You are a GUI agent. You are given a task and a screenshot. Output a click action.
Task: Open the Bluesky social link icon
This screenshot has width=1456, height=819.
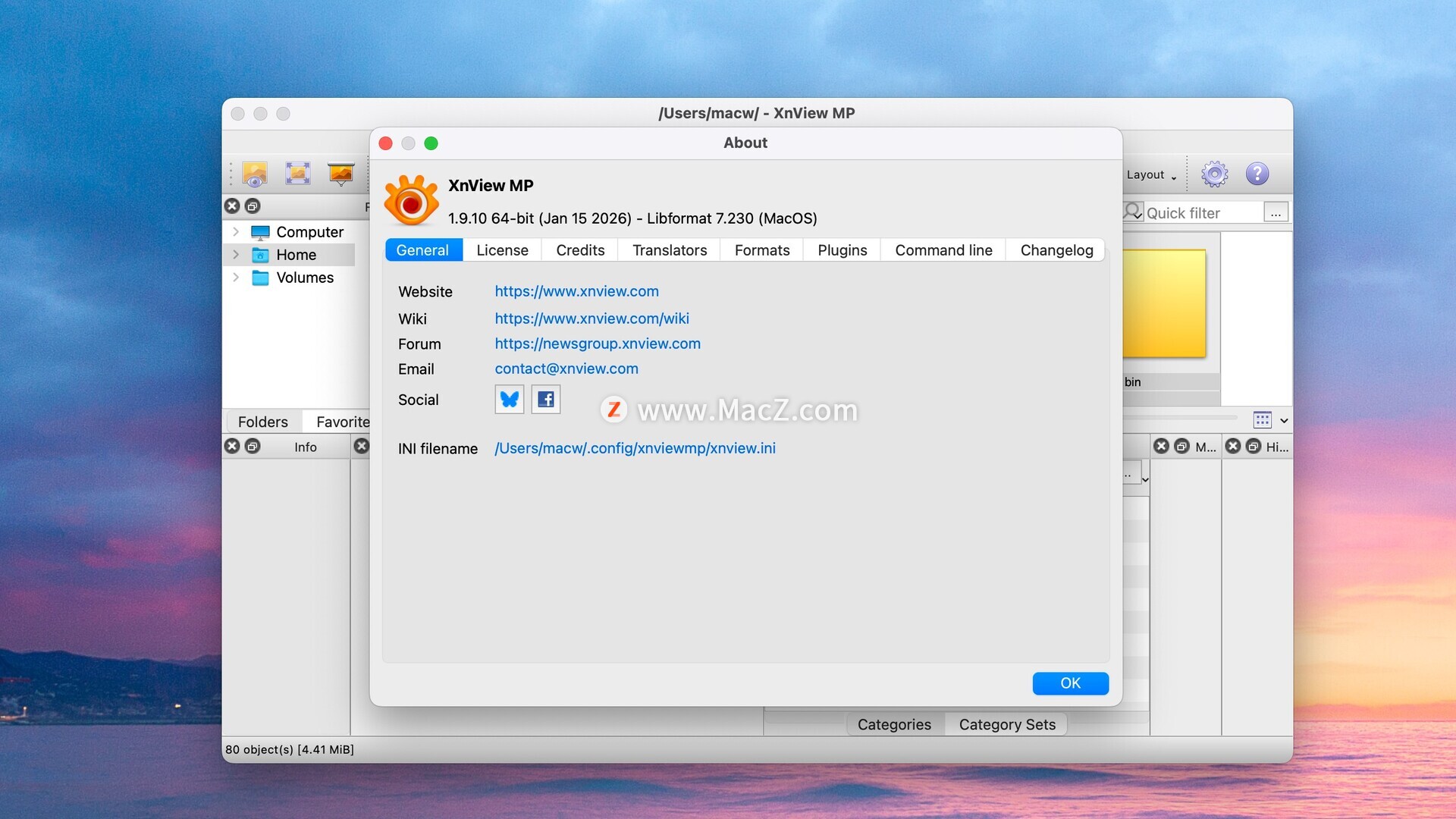tap(510, 400)
